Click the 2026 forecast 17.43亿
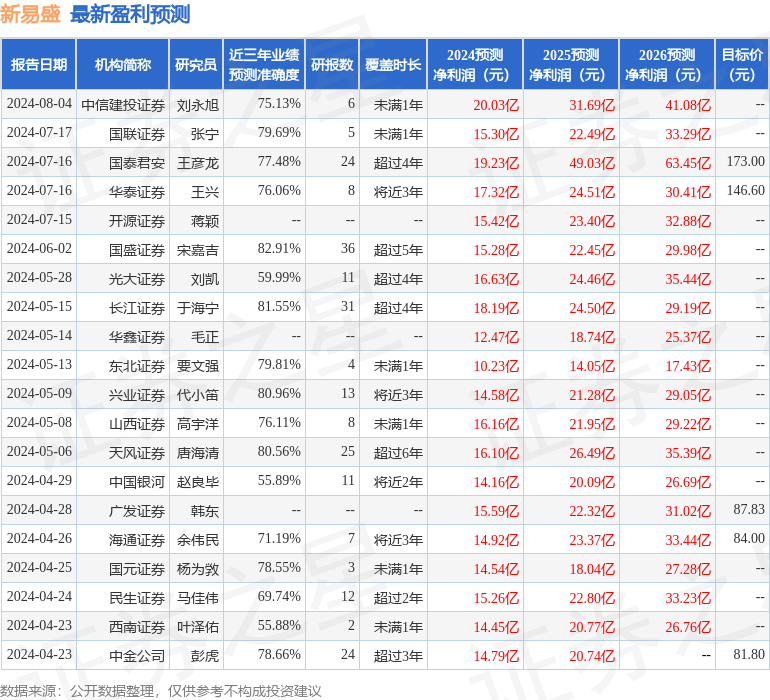This screenshot has height=700, width=770. [x=688, y=365]
